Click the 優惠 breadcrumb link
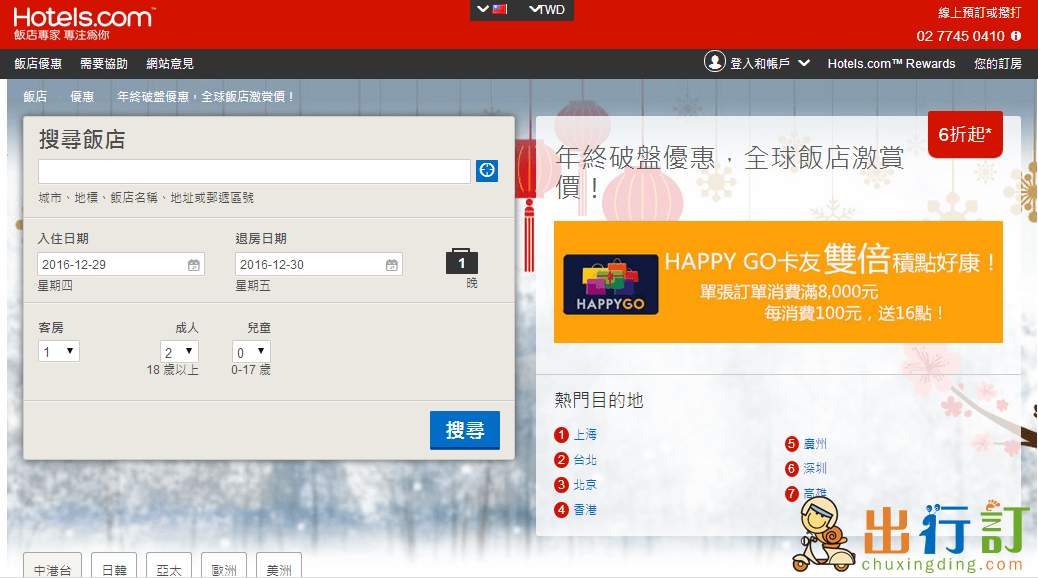 pyautogui.click(x=82, y=97)
